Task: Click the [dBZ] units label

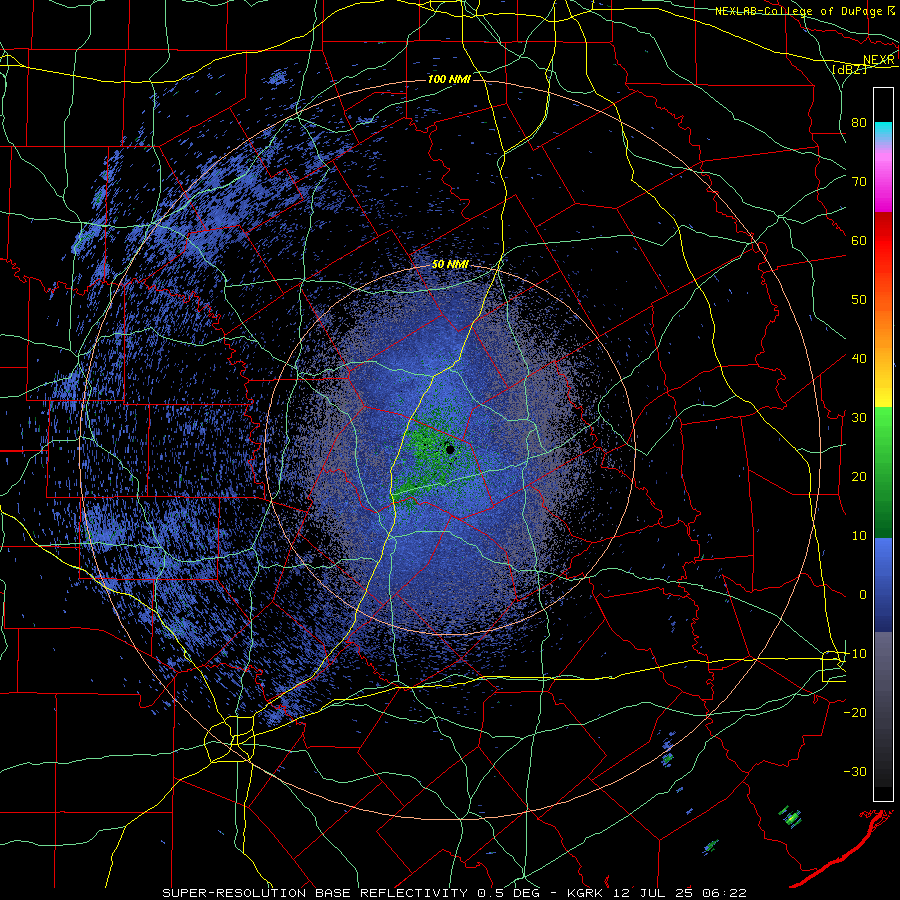Action: pos(849,69)
